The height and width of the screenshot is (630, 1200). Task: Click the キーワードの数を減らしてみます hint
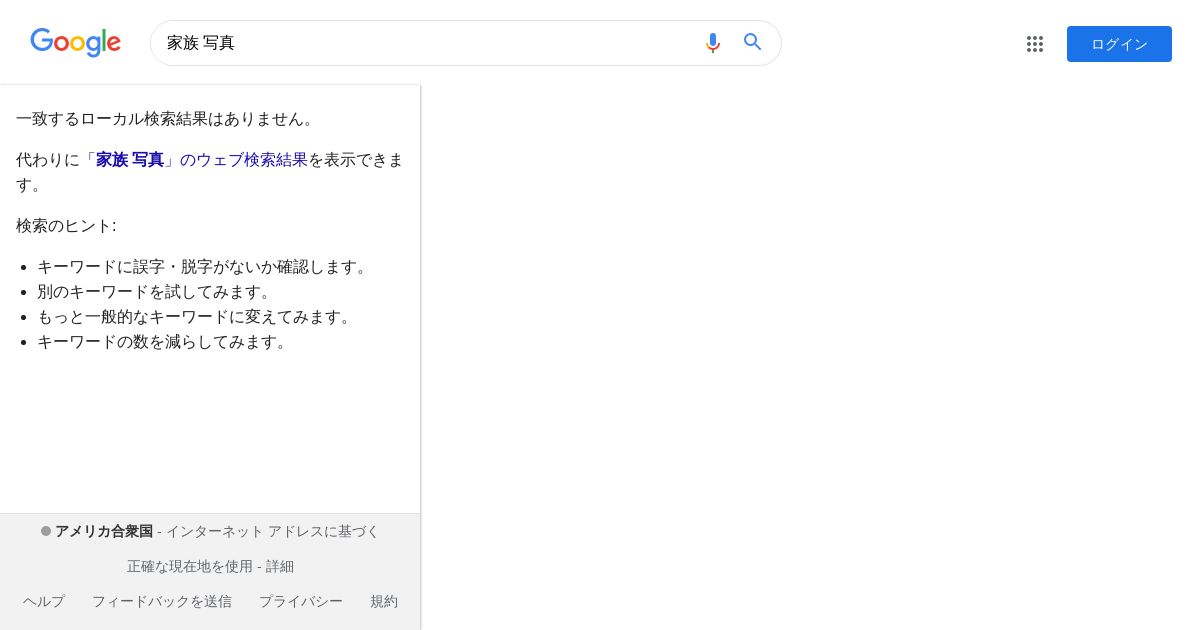[x=165, y=342]
